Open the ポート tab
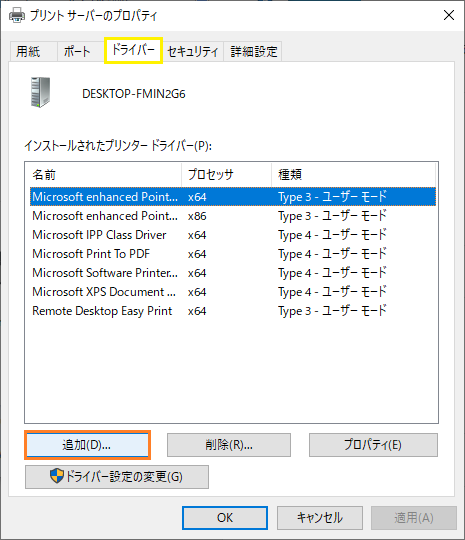This screenshot has height=540, width=465. point(76,52)
